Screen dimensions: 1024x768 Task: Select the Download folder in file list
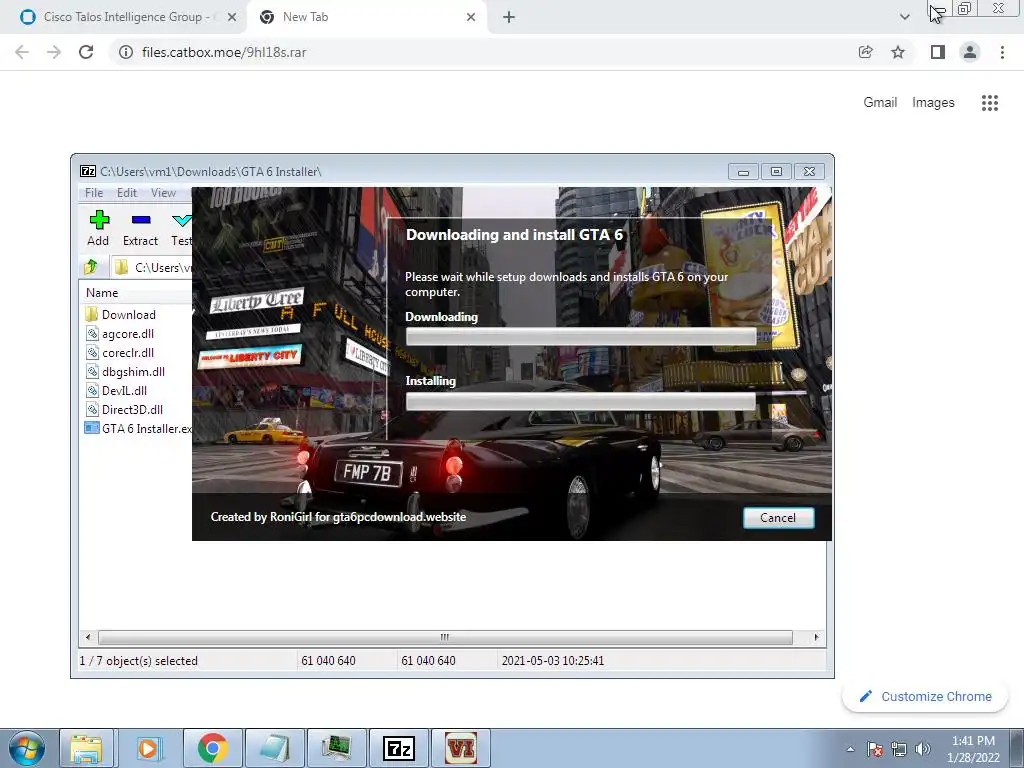click(128, 314)
